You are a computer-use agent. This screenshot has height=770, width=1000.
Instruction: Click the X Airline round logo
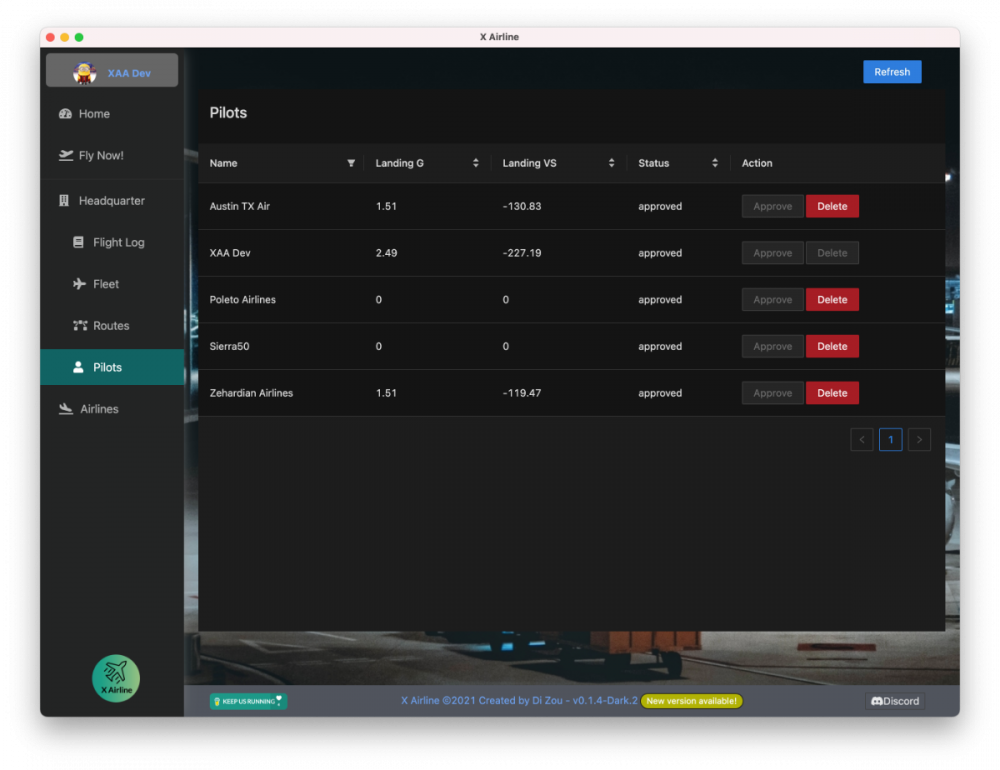(116, 678)
